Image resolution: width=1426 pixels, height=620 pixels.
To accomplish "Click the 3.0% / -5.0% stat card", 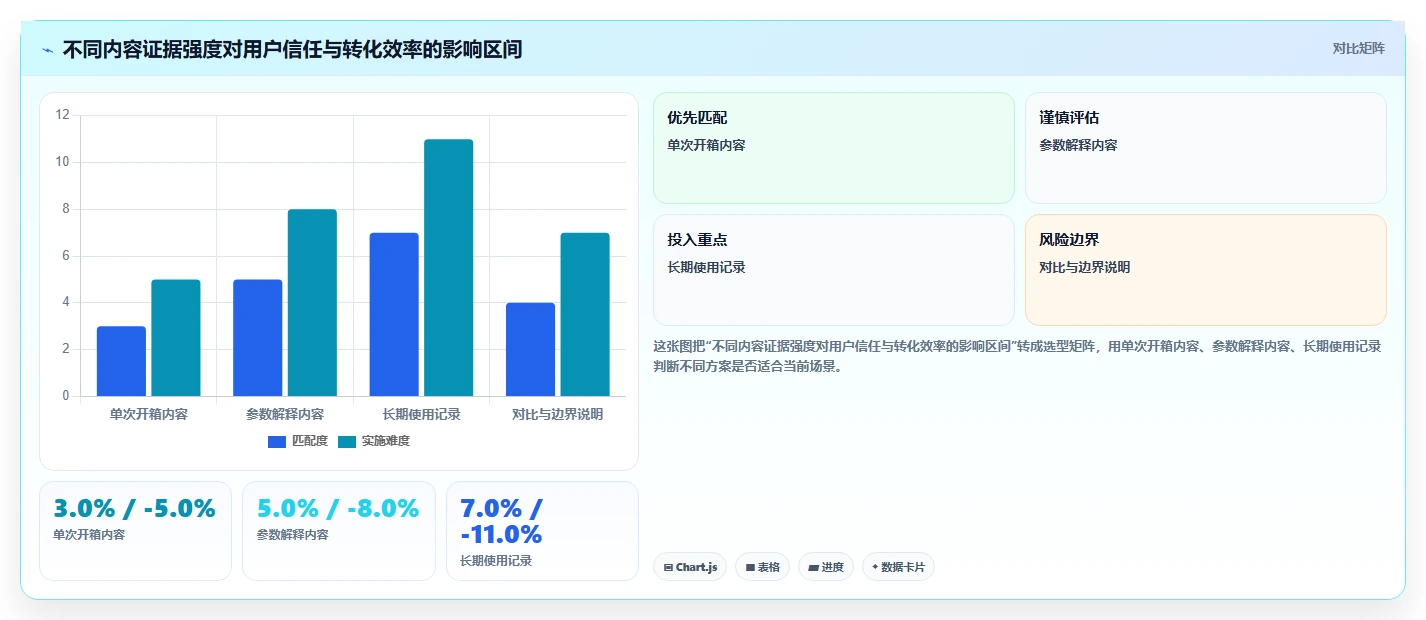I will pos(135,531).
